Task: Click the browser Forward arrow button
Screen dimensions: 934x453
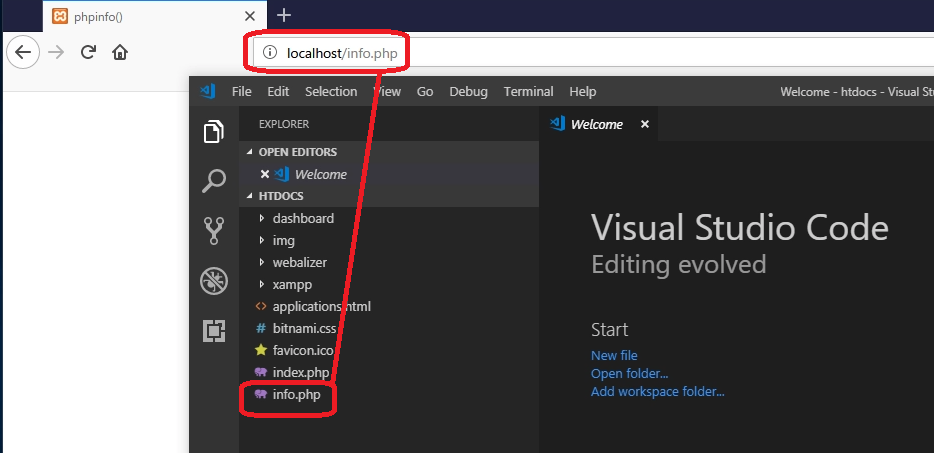Action: (56, 52)
